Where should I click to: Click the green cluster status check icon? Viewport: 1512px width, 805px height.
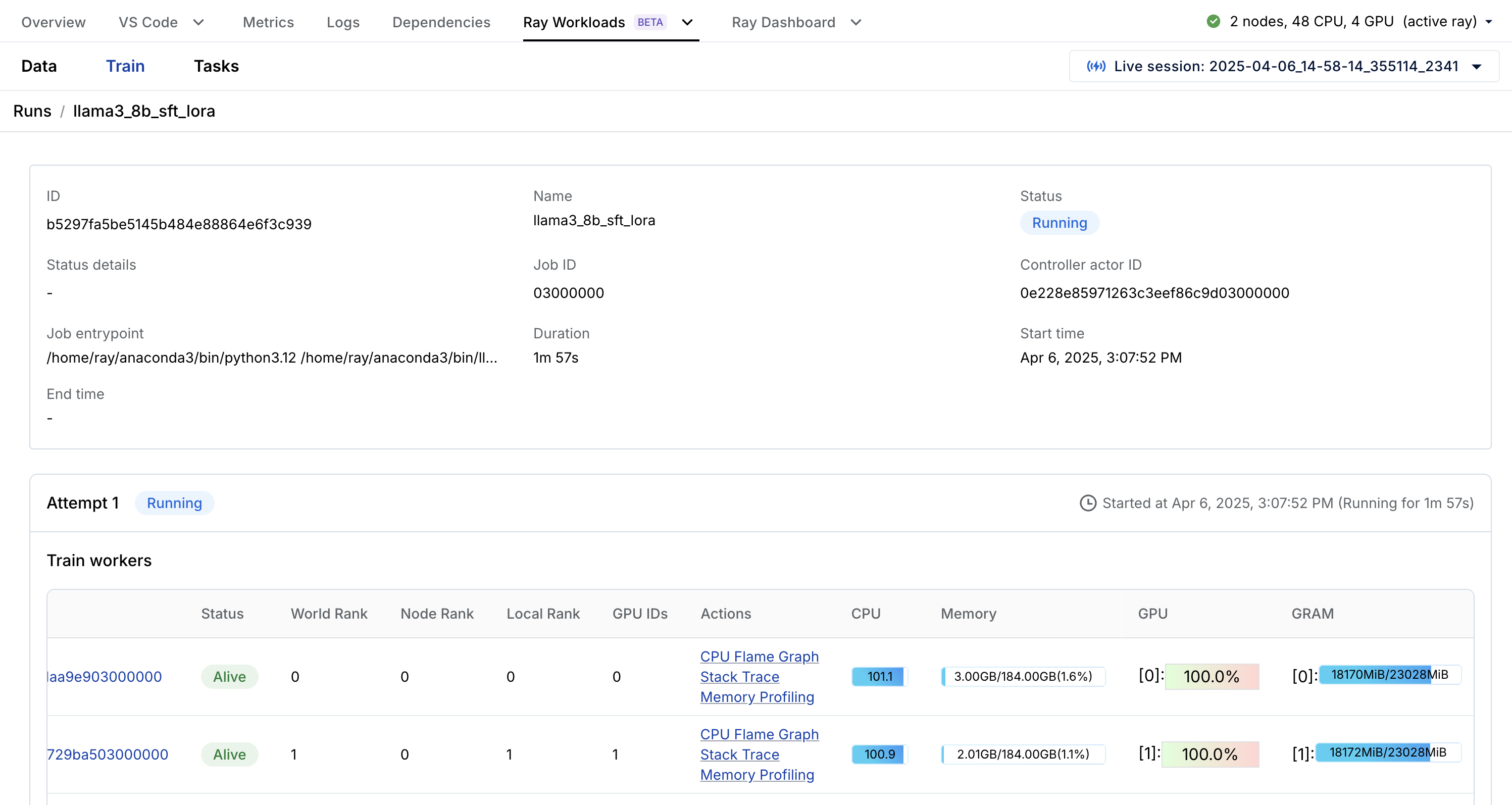point(1213,22)
